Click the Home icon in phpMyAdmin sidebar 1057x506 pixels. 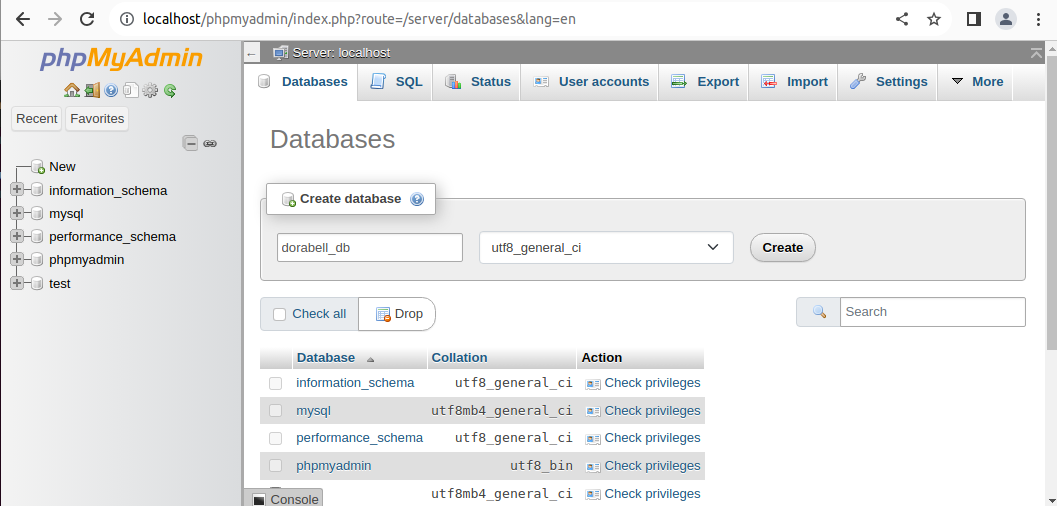coord(72,91)
